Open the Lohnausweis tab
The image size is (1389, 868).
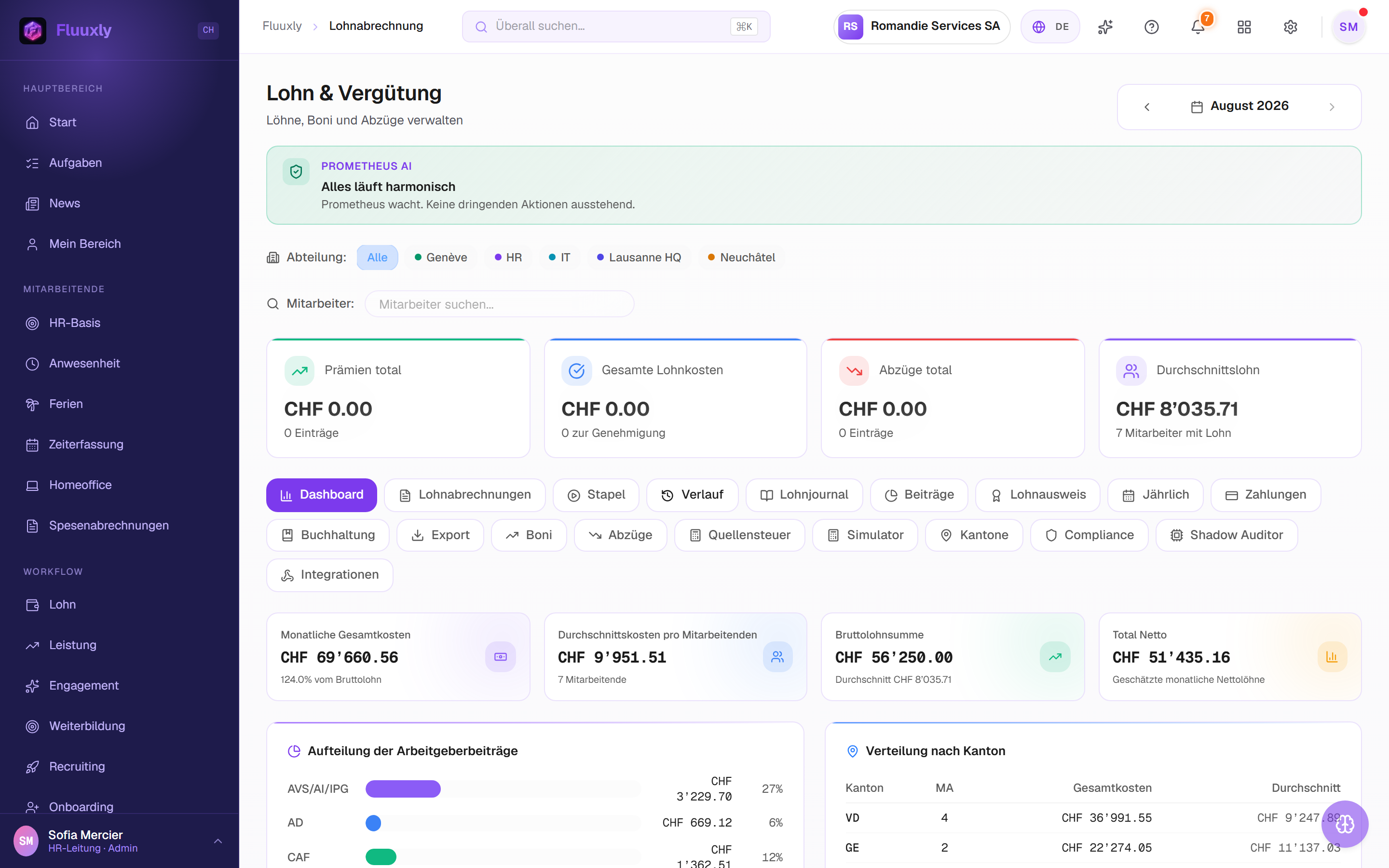tap(1038, 495)
